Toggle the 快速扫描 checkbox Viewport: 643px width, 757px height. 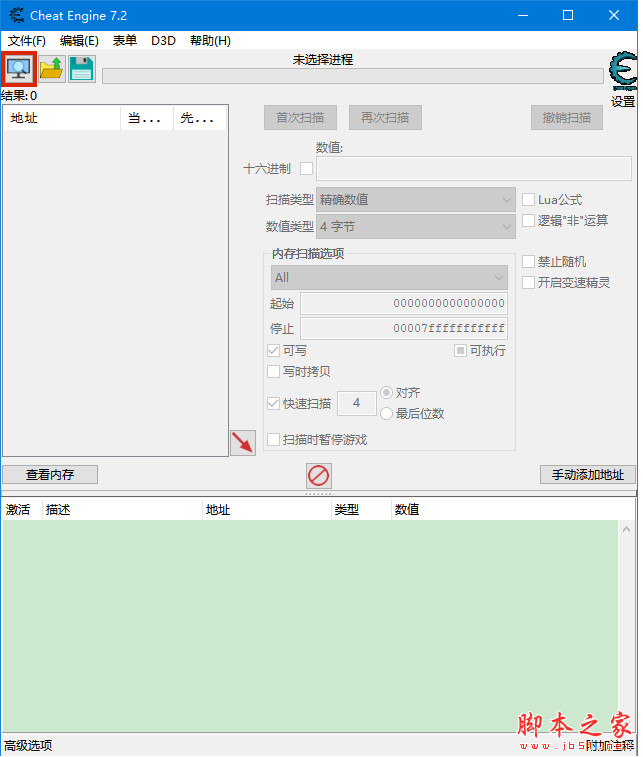point(273,403)
